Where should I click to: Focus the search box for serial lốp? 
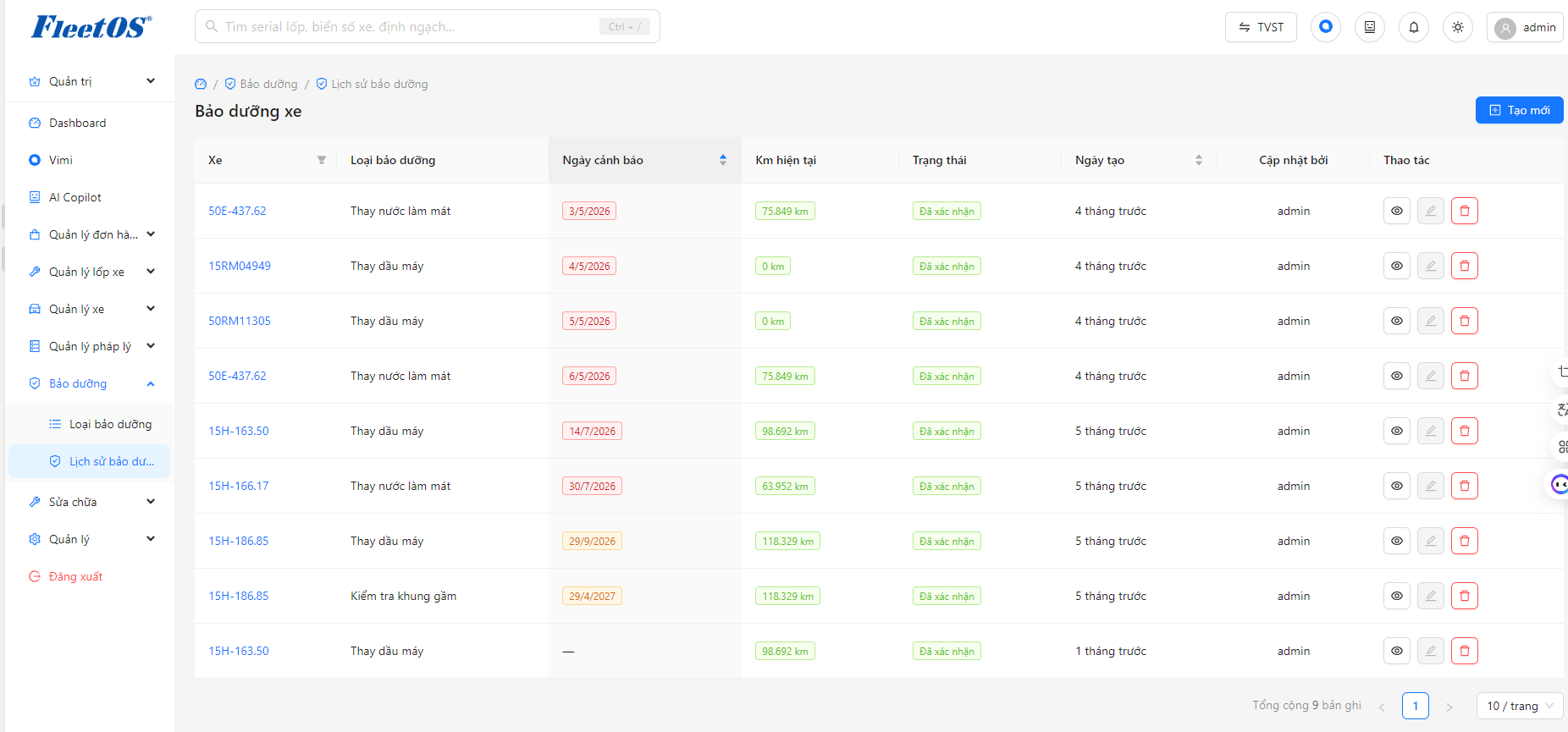click(x=428, y=26)
